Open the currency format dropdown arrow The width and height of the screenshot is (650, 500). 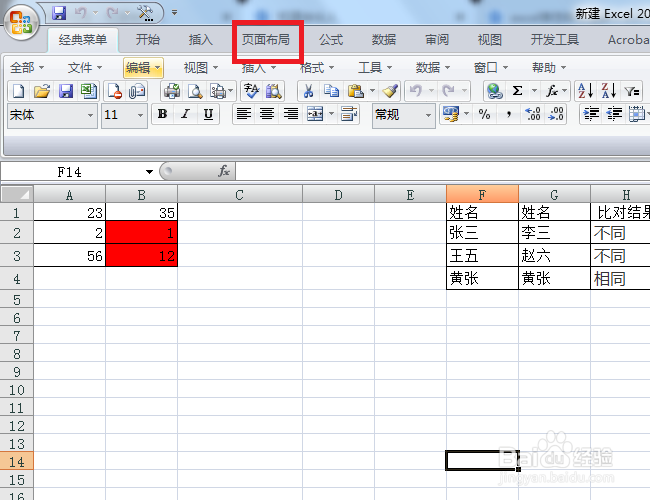pos(466,114)
